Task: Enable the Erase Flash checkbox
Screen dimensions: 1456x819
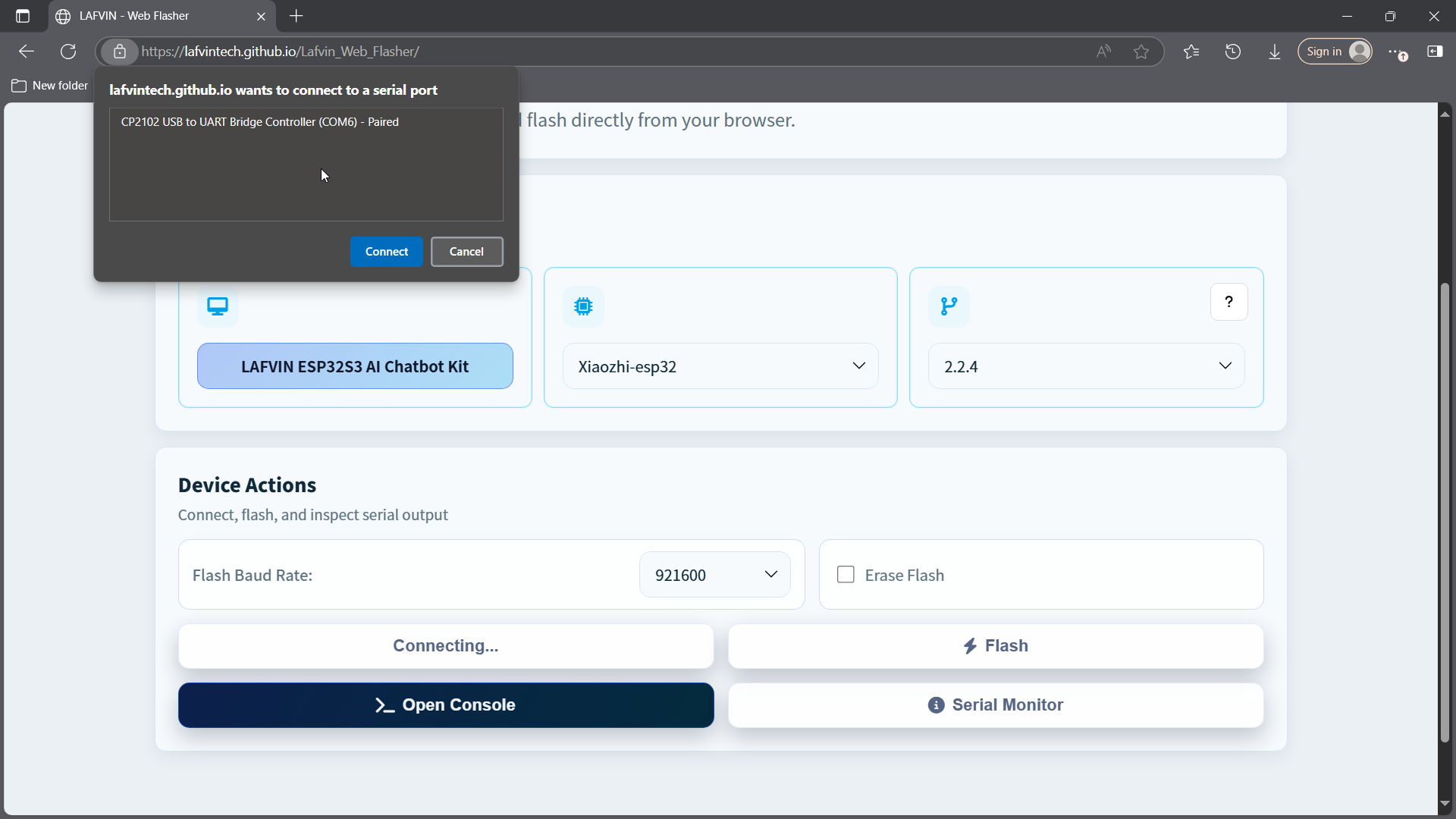Action: click(x=846, y=575)
